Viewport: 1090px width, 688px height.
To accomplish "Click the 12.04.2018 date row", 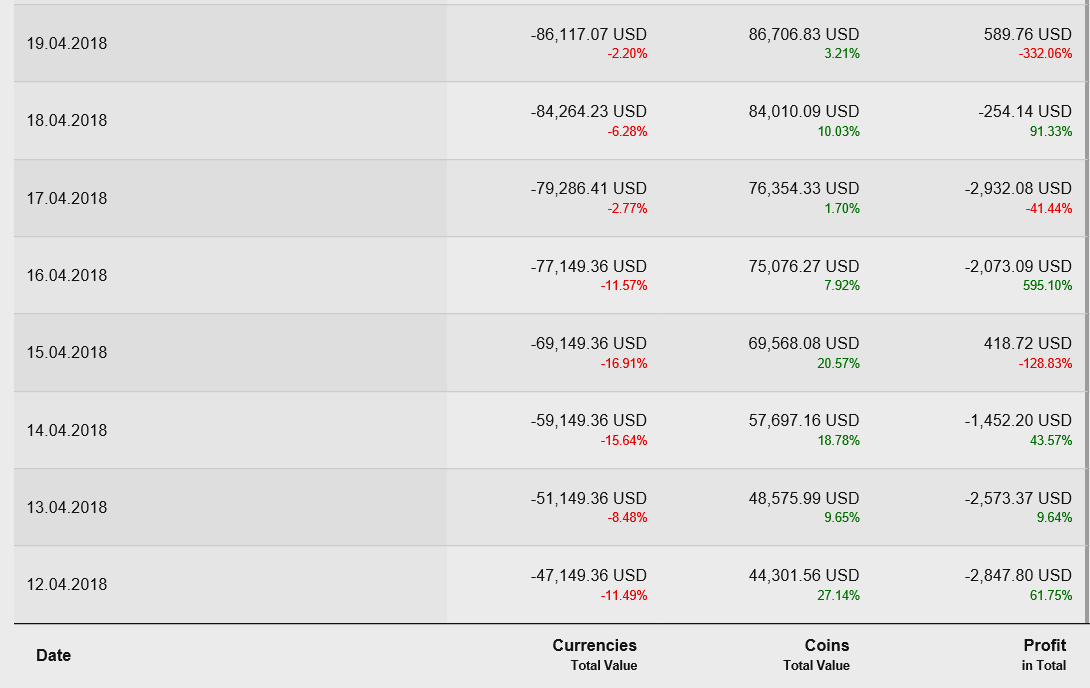I will tap(67, 584).
